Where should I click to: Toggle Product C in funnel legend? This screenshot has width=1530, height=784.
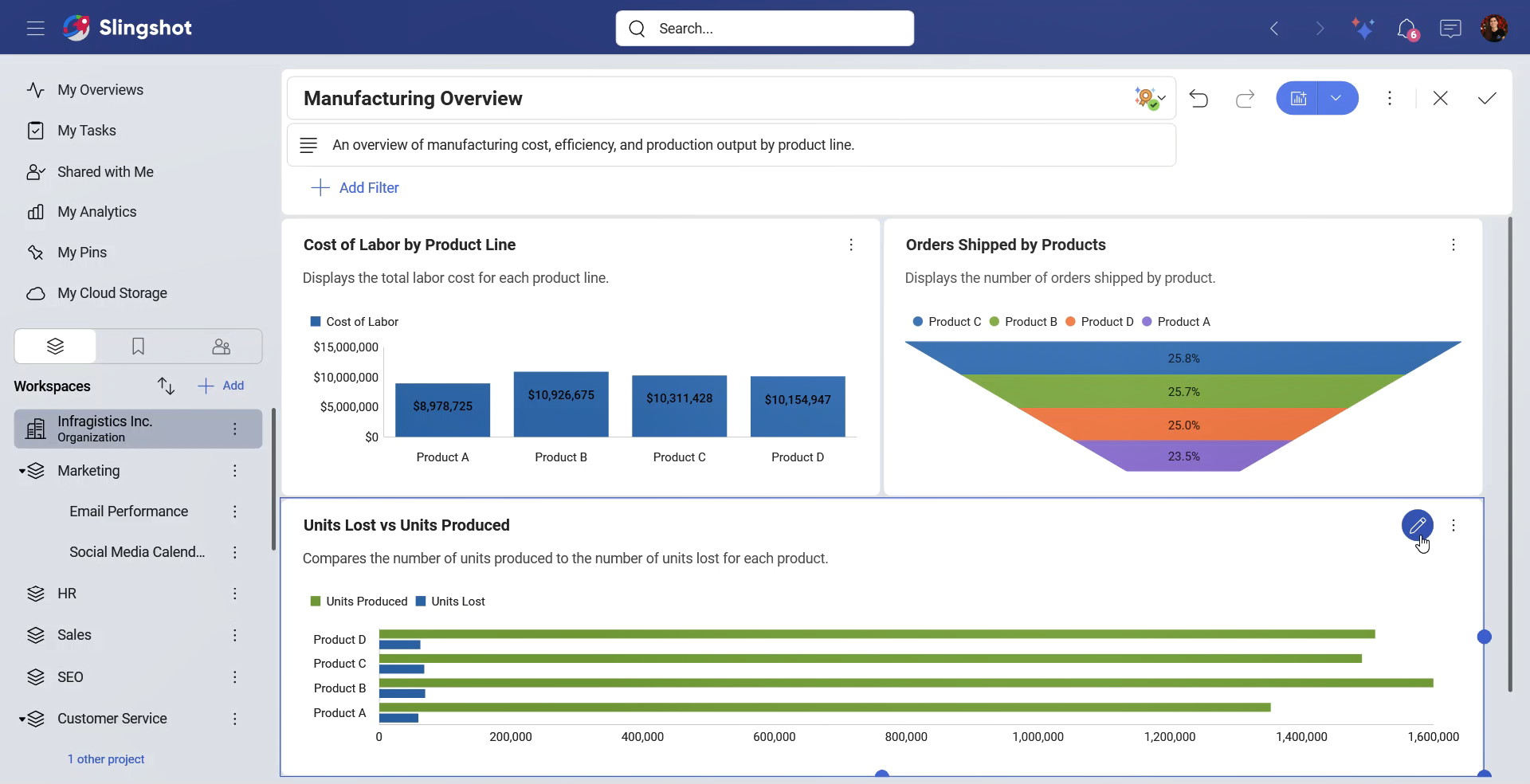click(947, 322)
